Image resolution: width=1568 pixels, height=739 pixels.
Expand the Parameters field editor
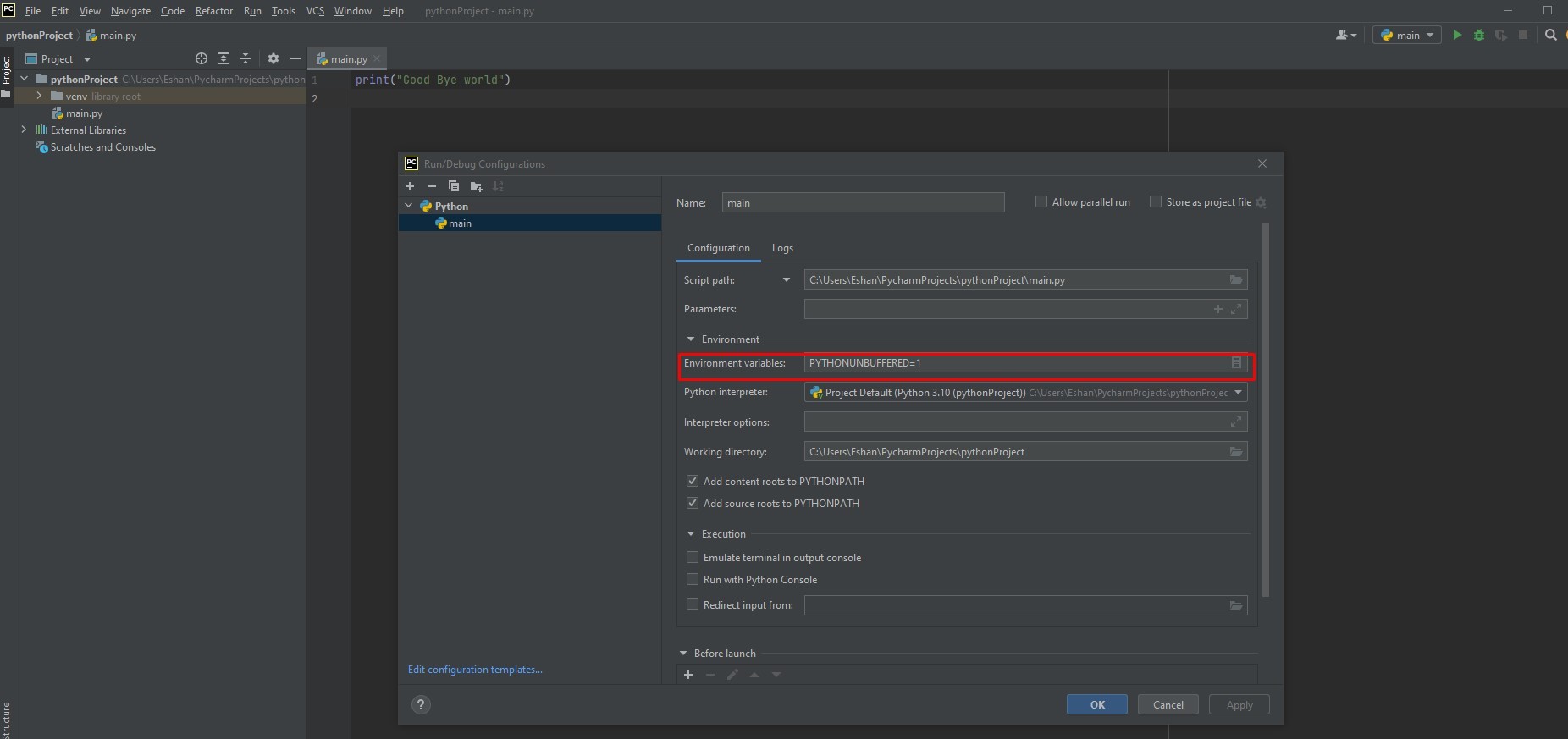coord(1236,309)
